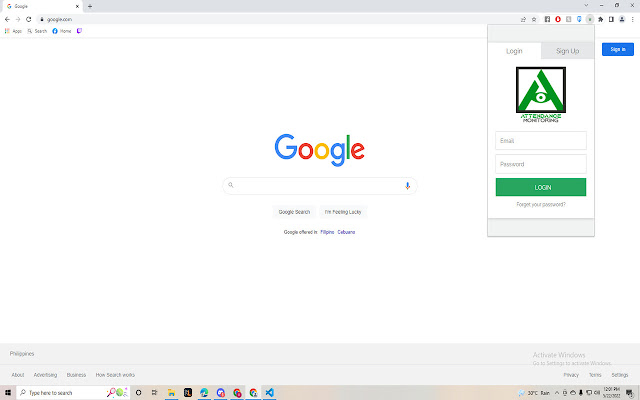The image size is (640, 400).
Task: Open a new browser tab
Action: (90, 6)
